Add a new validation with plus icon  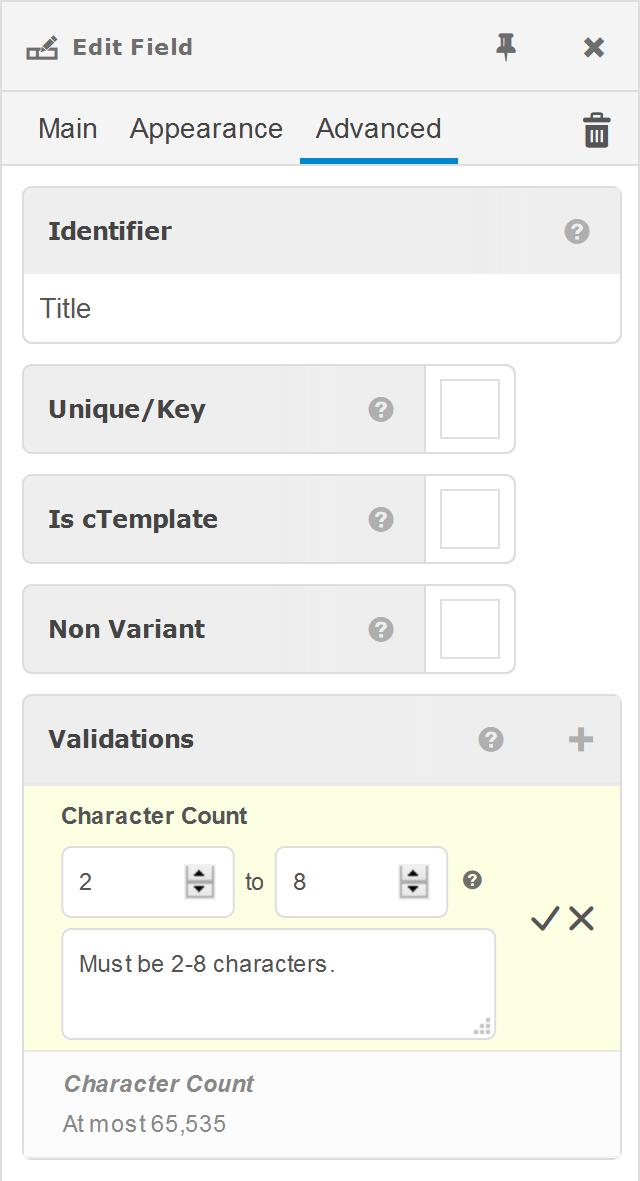pyautogui.click(x=581, y=739)
